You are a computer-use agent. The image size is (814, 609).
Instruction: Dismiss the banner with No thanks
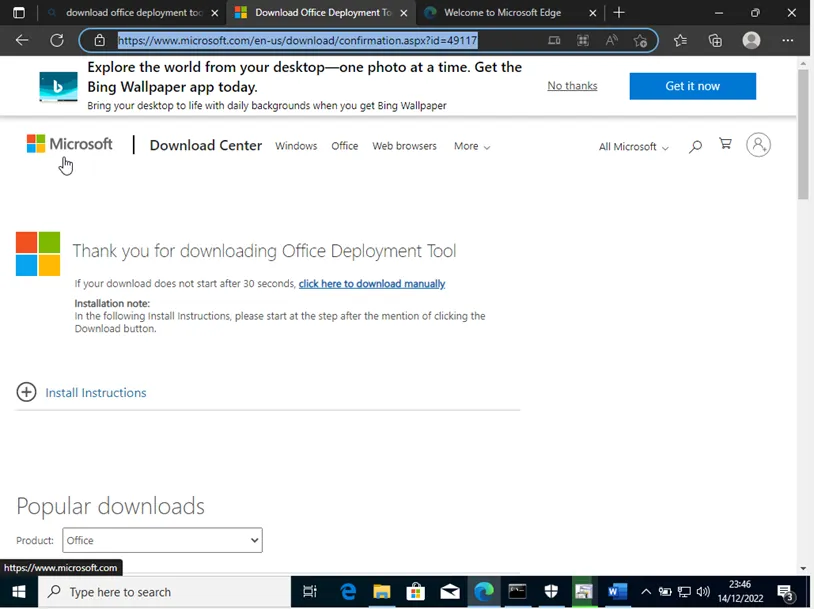coord(572,86)
